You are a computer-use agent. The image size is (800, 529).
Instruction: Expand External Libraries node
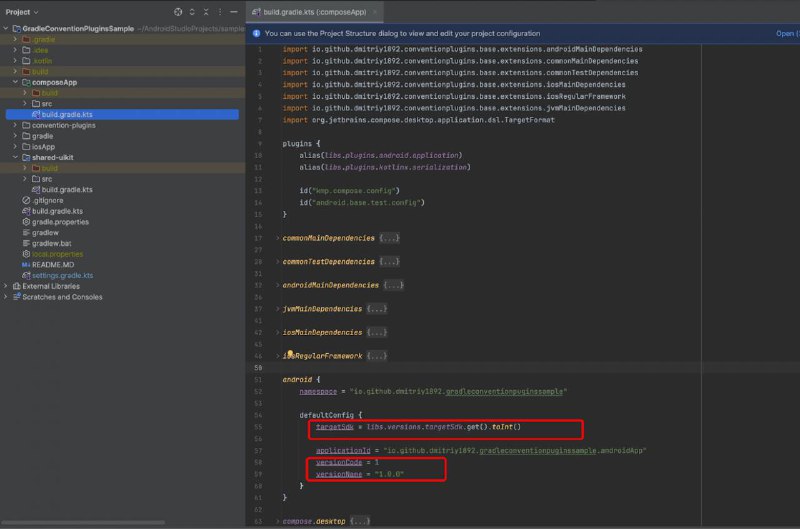[6, 286]
